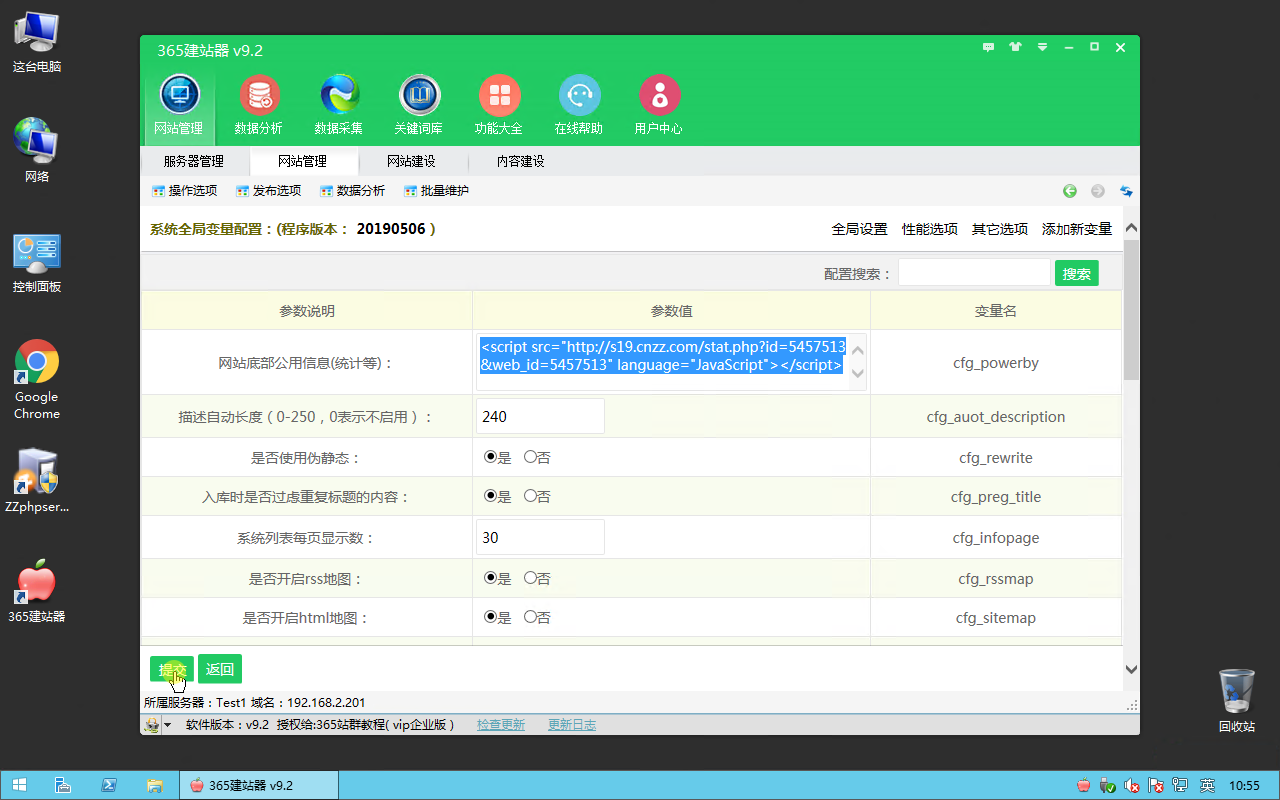1280x800 pixels.
Task: Open the 365建站器 desktop shortcut
Action: click(x=37, y=592)
